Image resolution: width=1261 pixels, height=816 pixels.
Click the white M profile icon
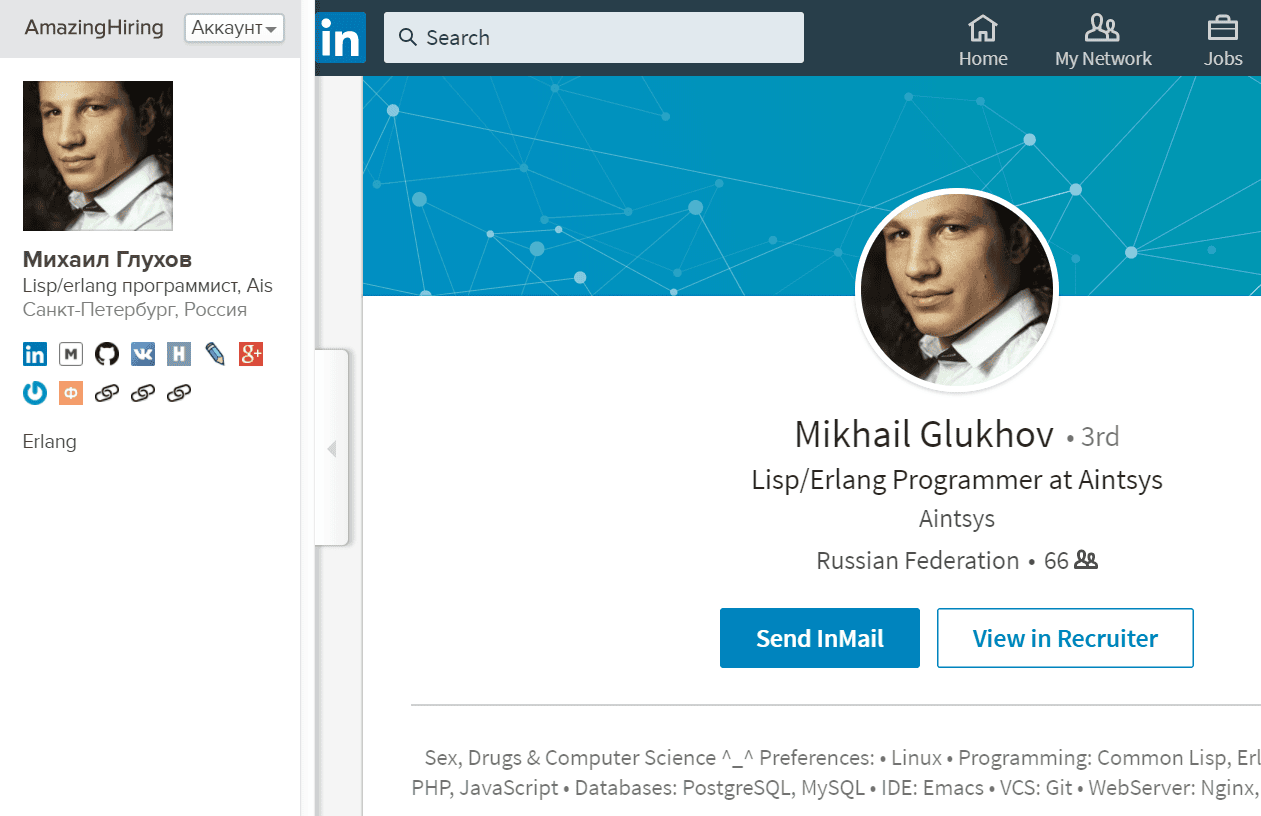(71, 354)
